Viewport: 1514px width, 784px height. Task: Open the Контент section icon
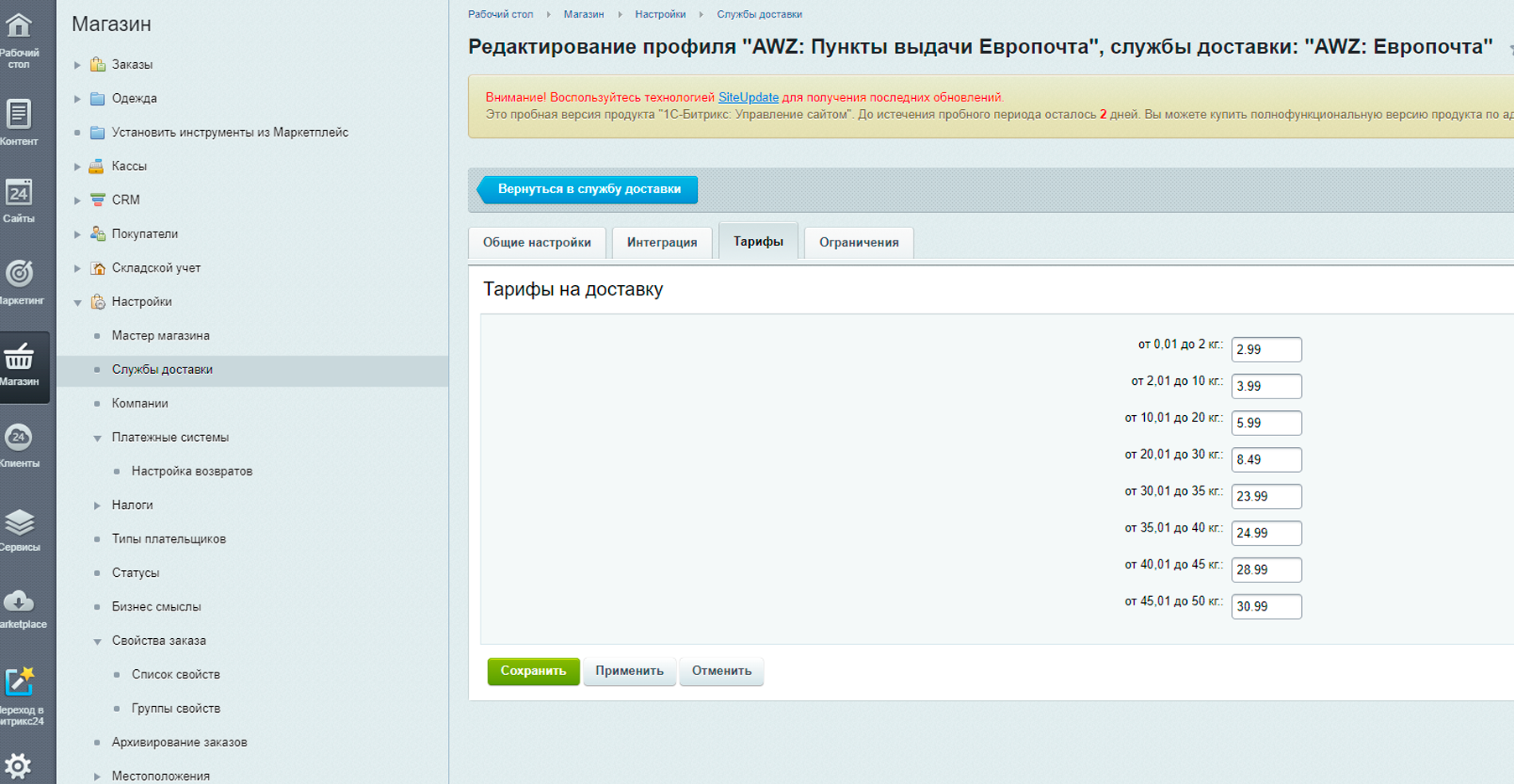click(18, 113)
